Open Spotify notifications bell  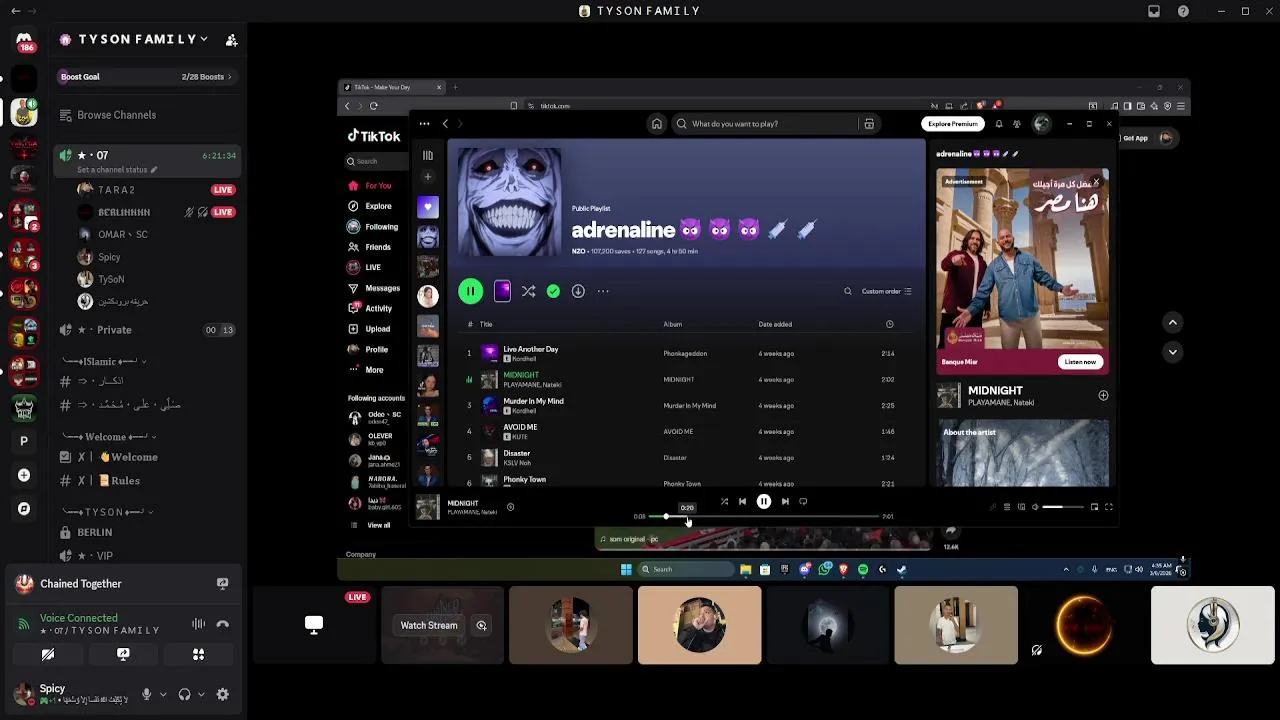998,124
